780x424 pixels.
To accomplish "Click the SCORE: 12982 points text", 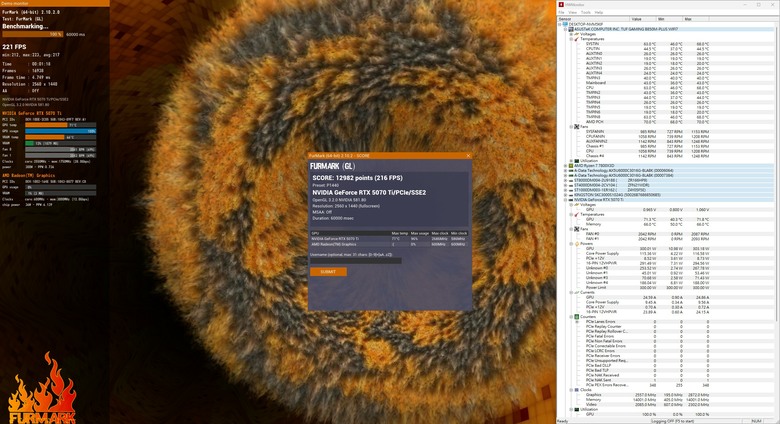I will tap(358, 178).
